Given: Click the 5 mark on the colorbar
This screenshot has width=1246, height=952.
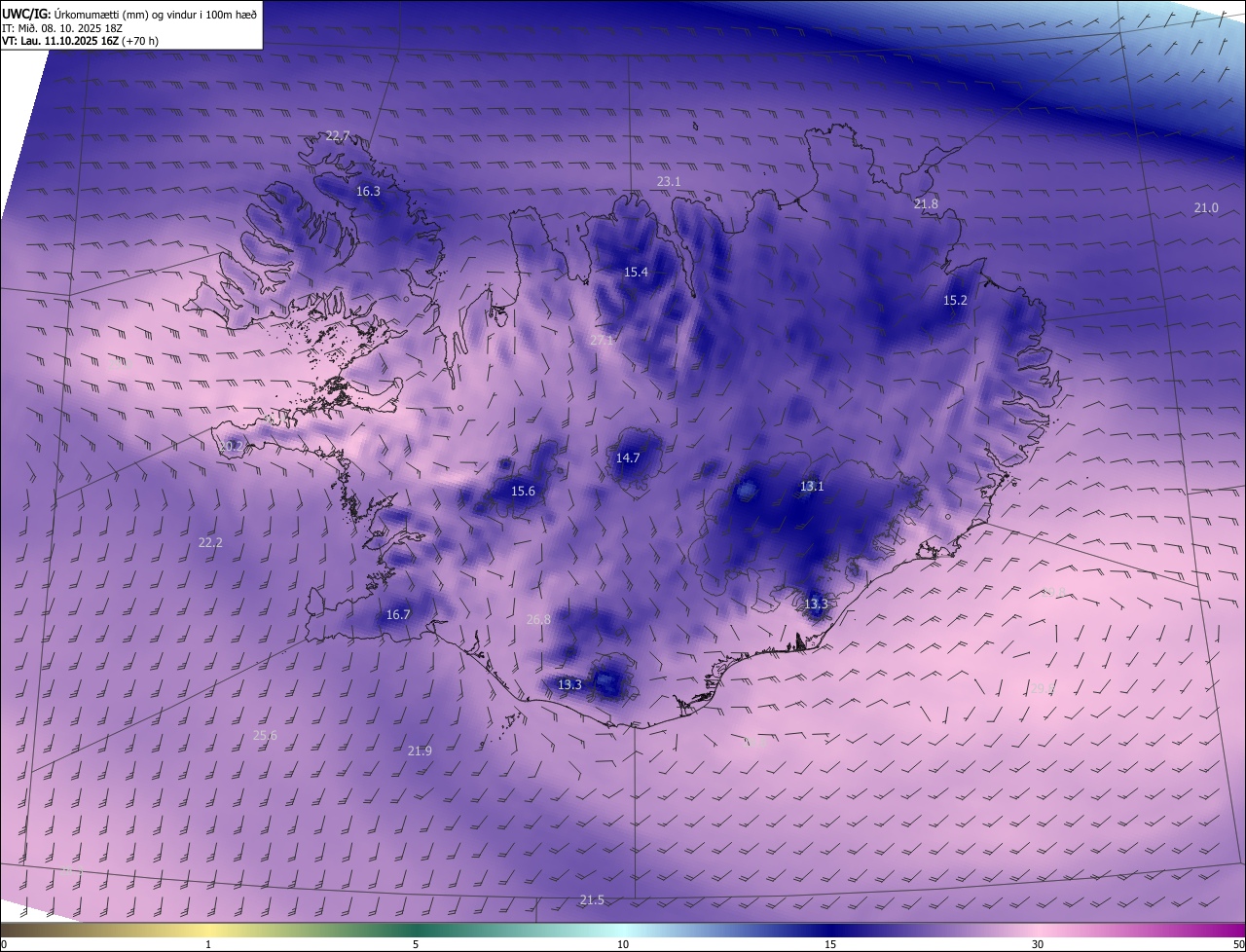Looking at the screenshot, I should 416,944.
